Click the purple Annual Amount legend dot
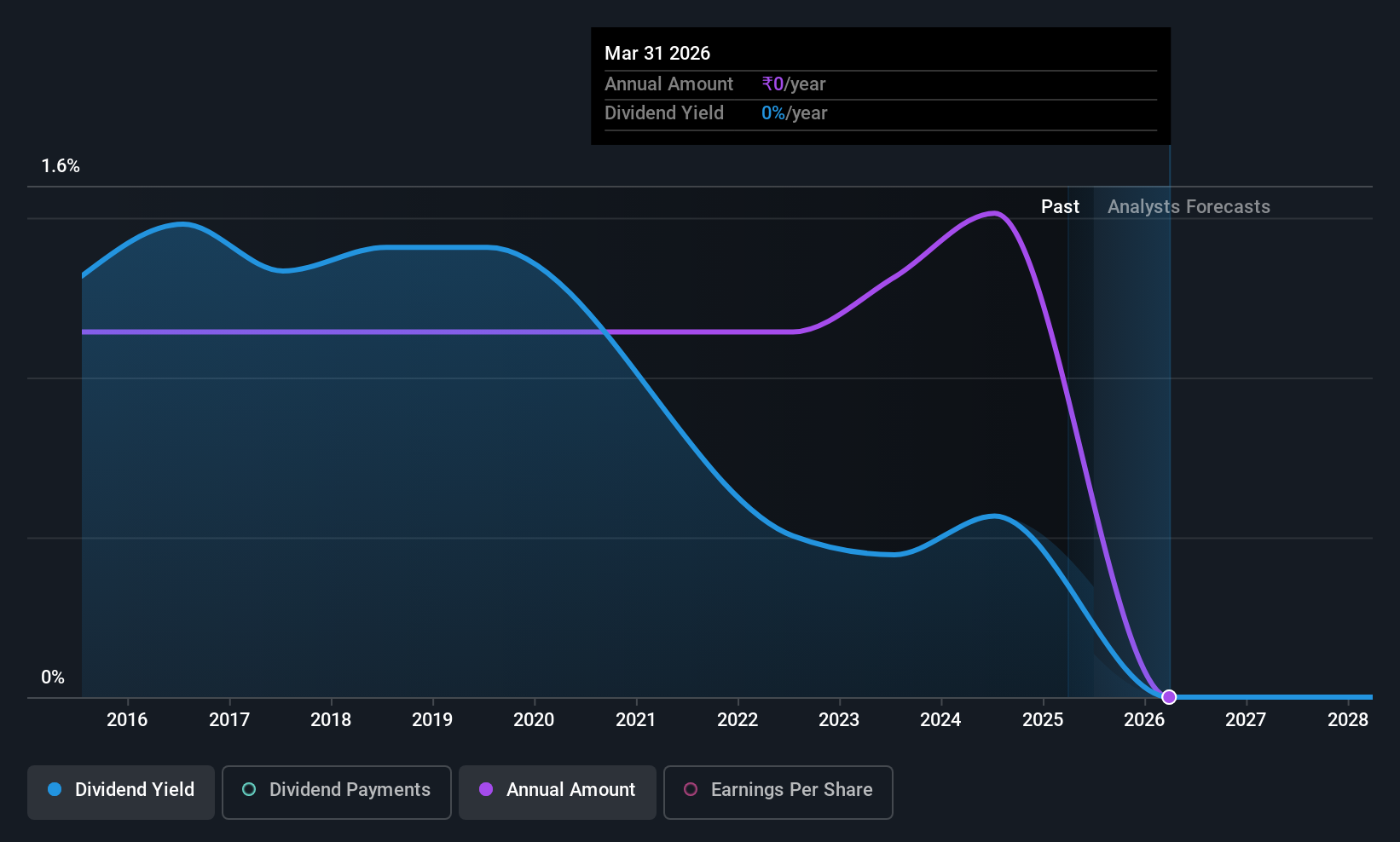The image size is (1400, 842). (x=486, y=789)
